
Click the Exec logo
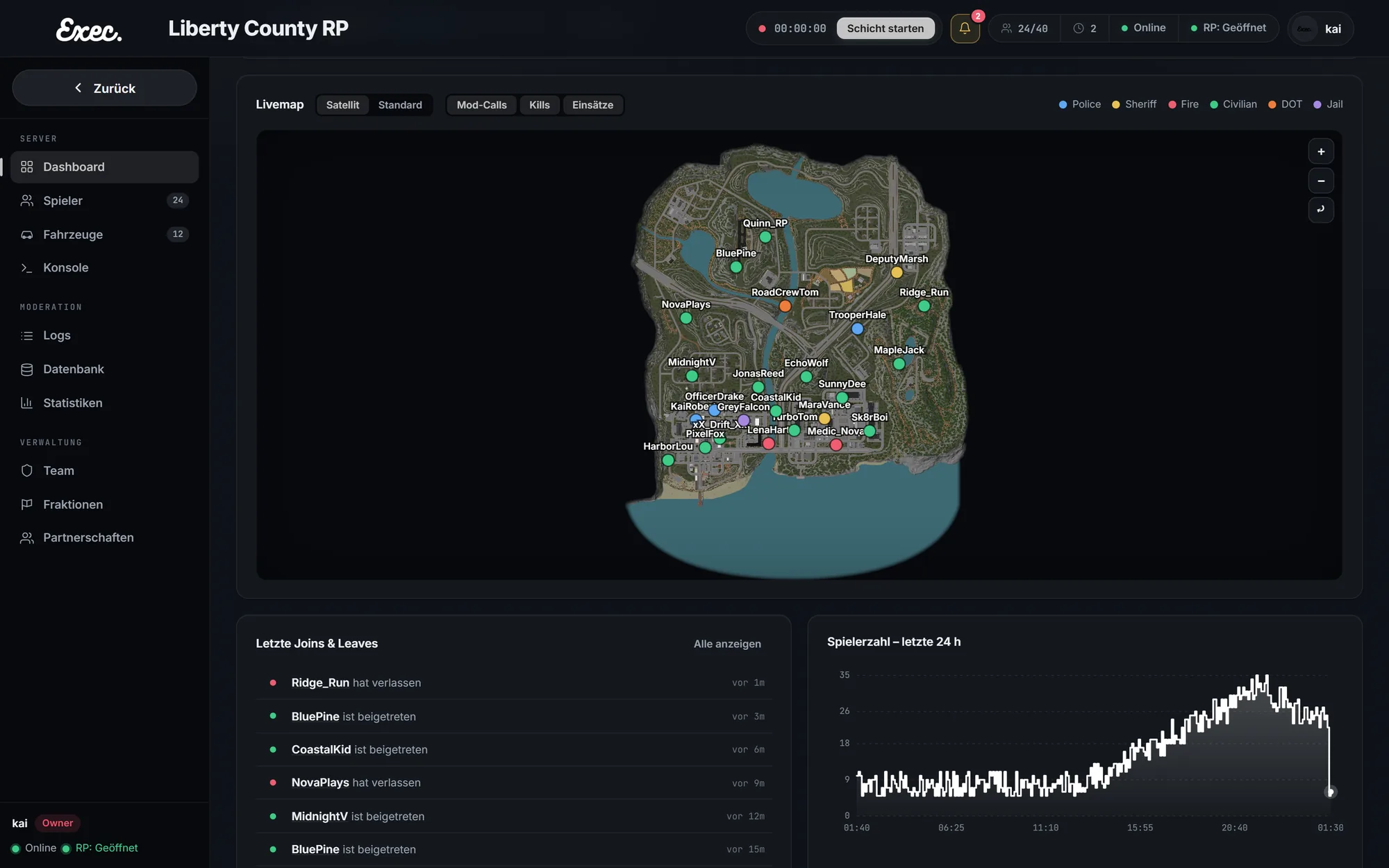[x=89, y=29]
